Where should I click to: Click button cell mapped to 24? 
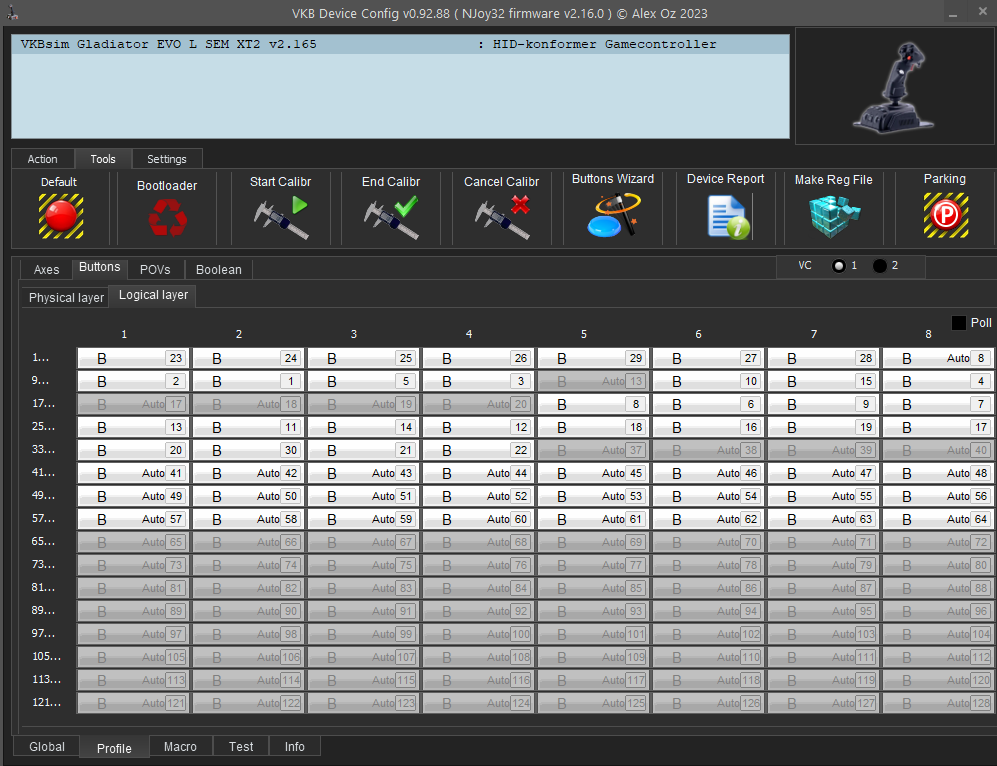click(249, 359)
